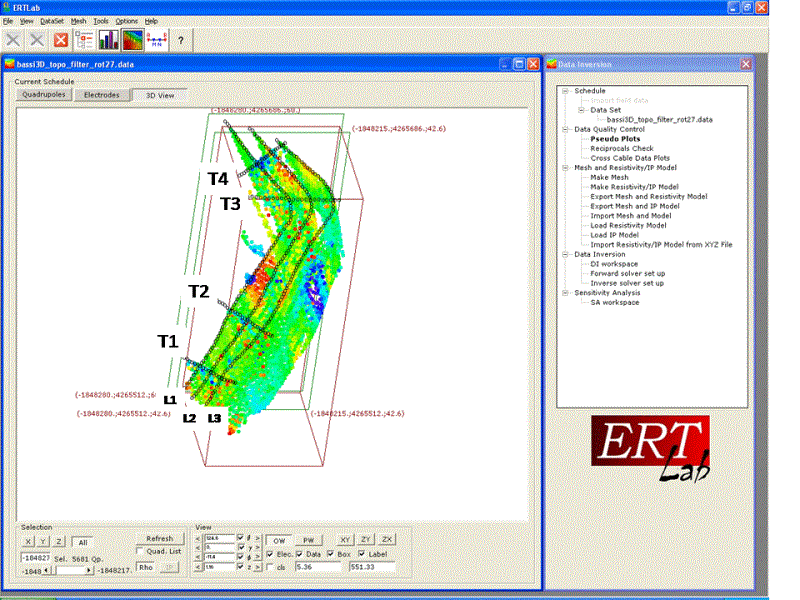Click the Y selection axis button
Screen dimensions: 800x600
43,542
